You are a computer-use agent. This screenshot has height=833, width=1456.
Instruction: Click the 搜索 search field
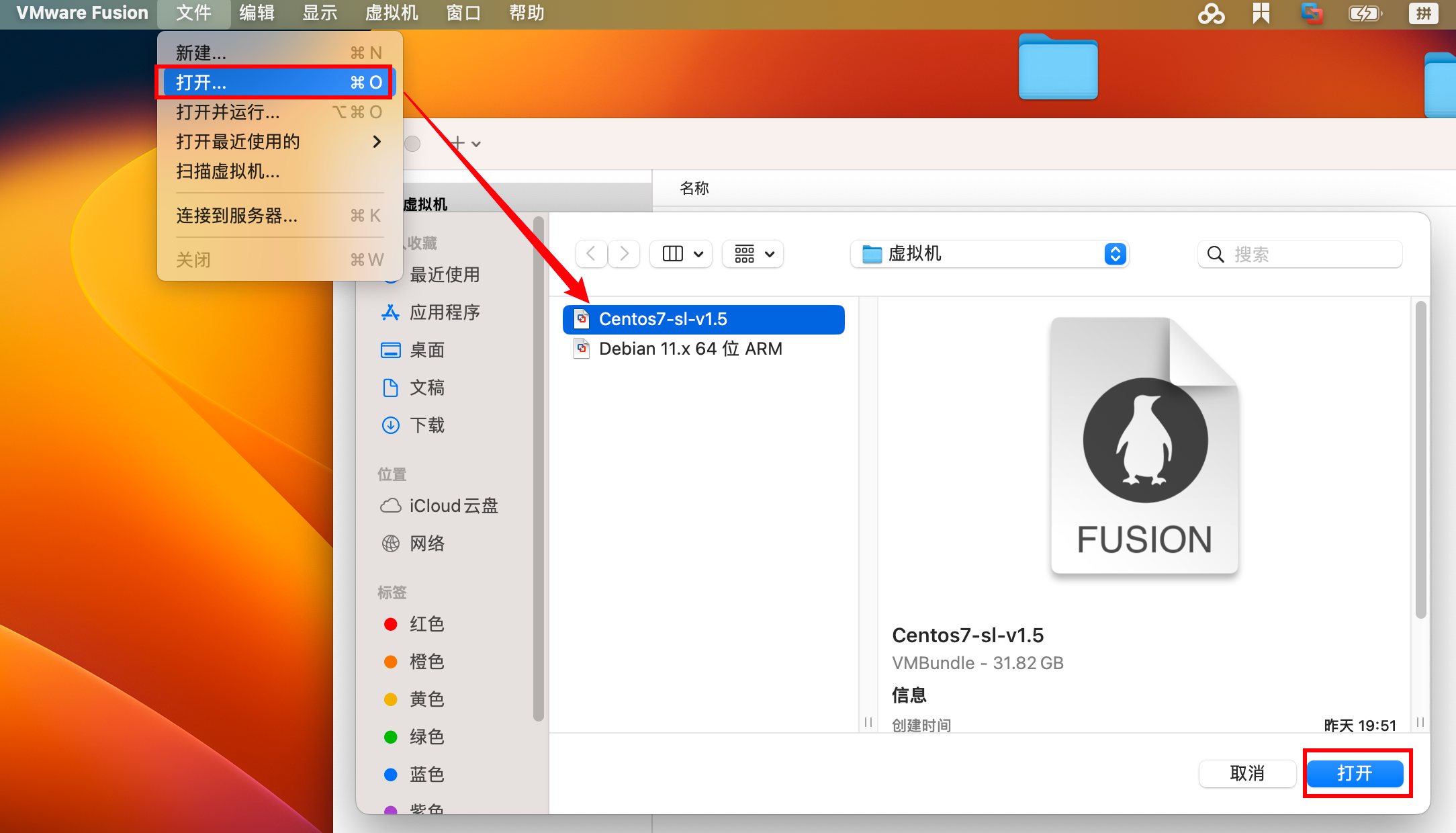point(1300,254)
